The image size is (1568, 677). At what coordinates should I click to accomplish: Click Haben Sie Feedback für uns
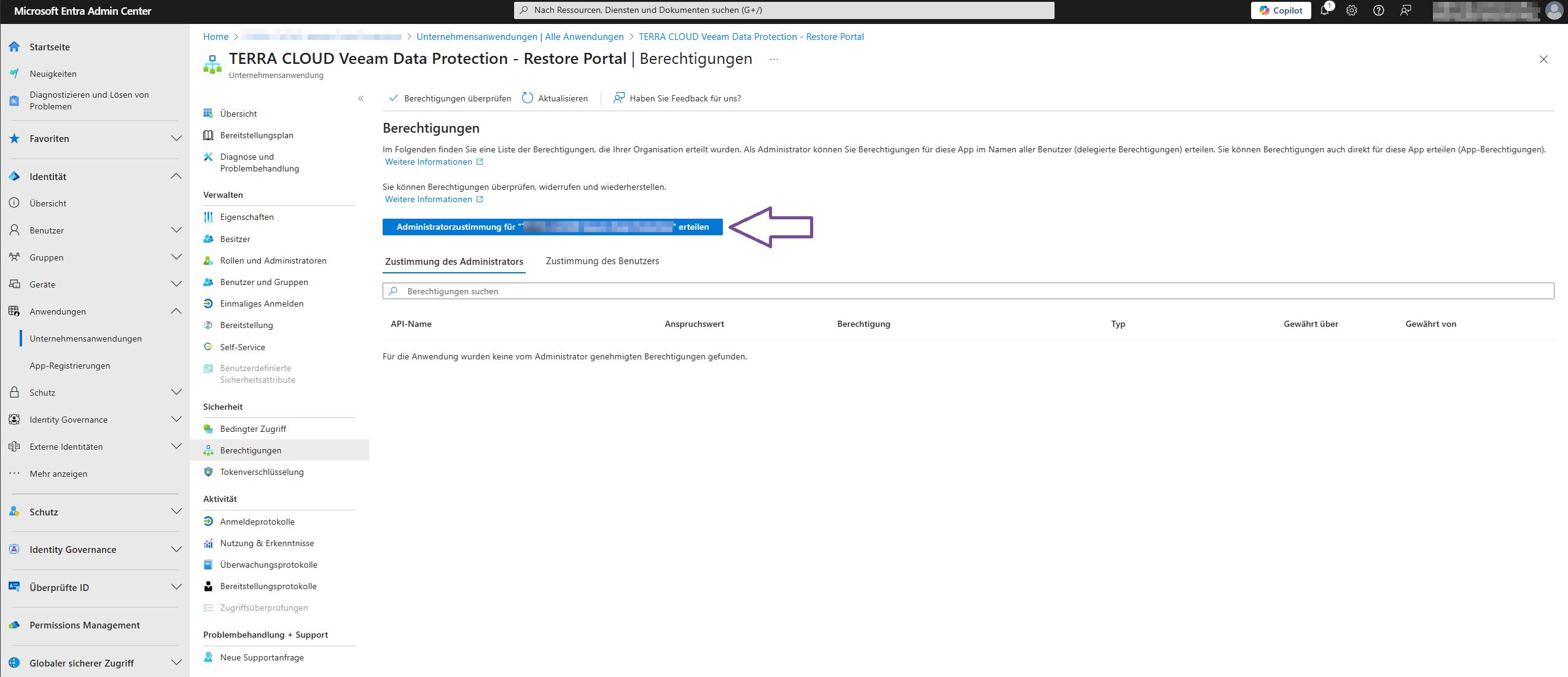coord(677,98)
